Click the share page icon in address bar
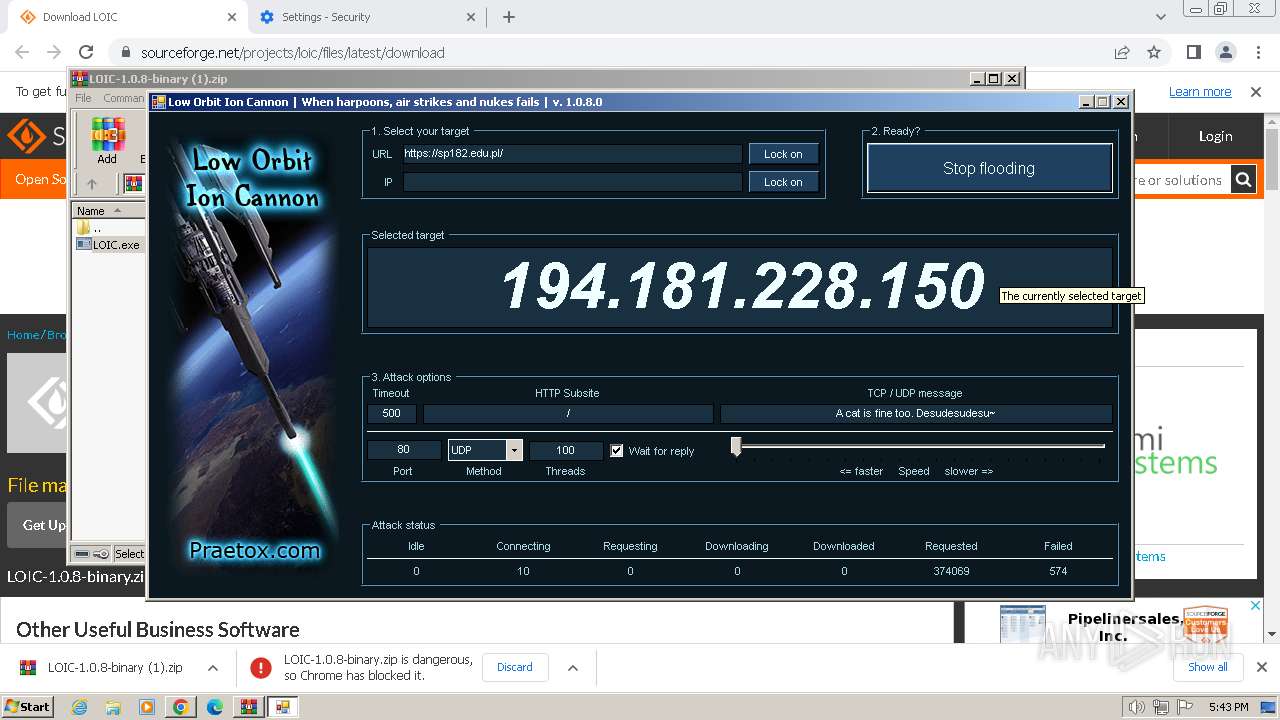 pos(1122,52)
